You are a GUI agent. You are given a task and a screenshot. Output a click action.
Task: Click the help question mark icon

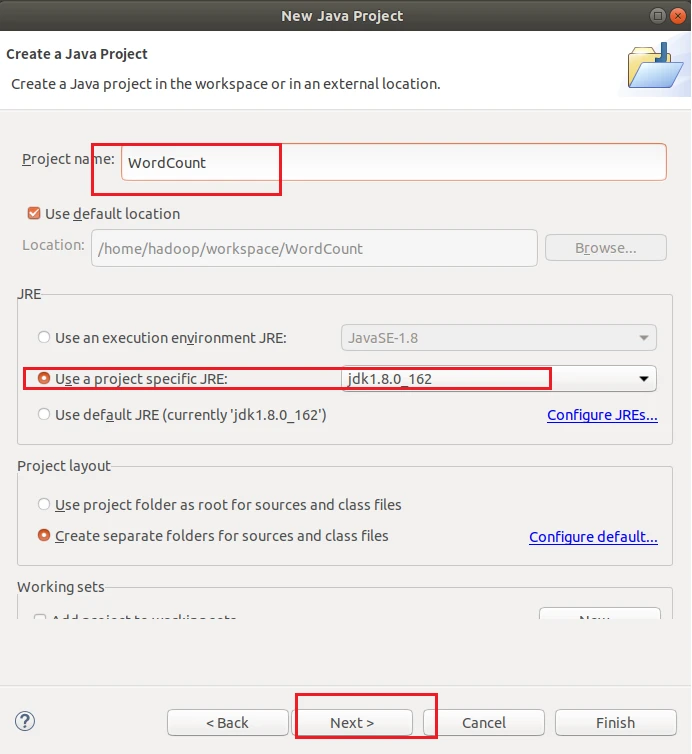click(26, 721)
